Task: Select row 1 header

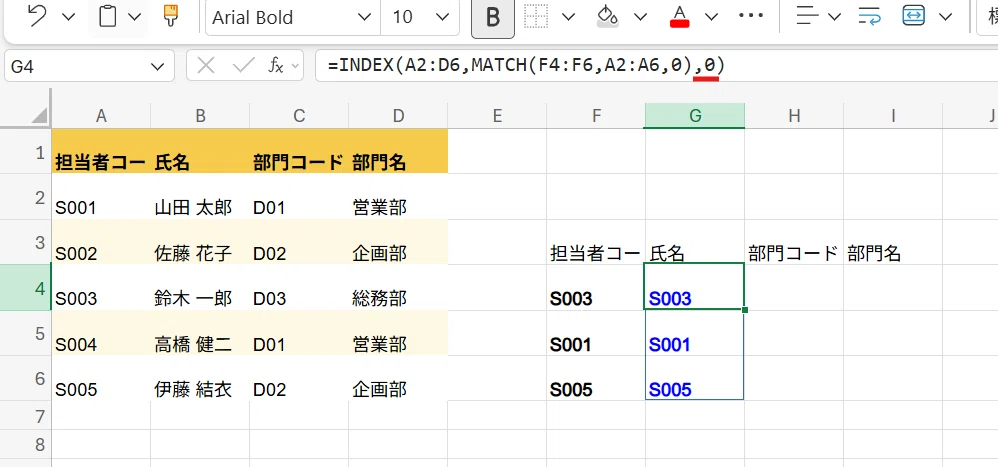Action: (25, 151)
